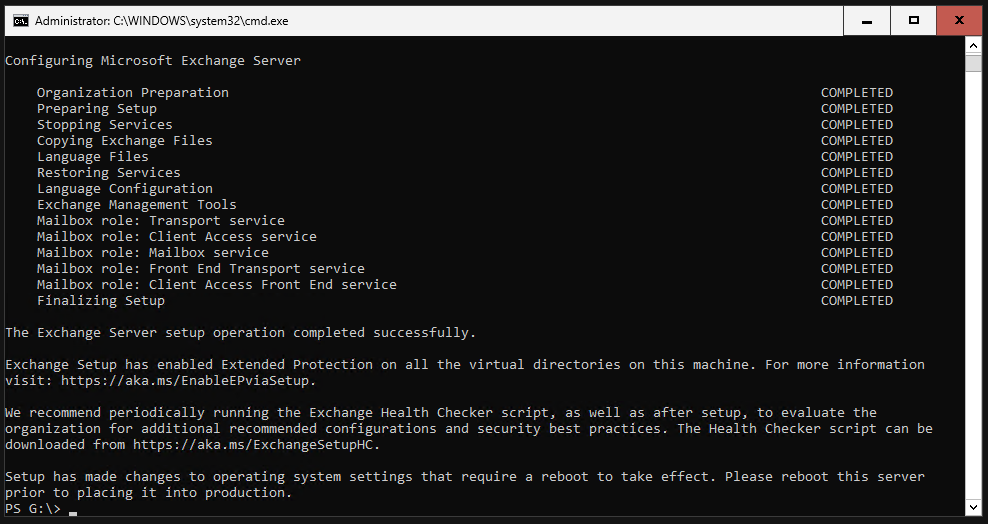Click the setup operation completed successfully message

coord(241,333)
